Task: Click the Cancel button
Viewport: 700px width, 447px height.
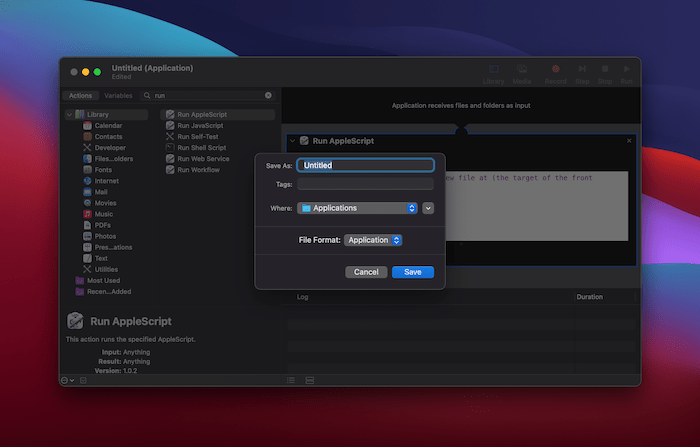Action: coord(366,272)
